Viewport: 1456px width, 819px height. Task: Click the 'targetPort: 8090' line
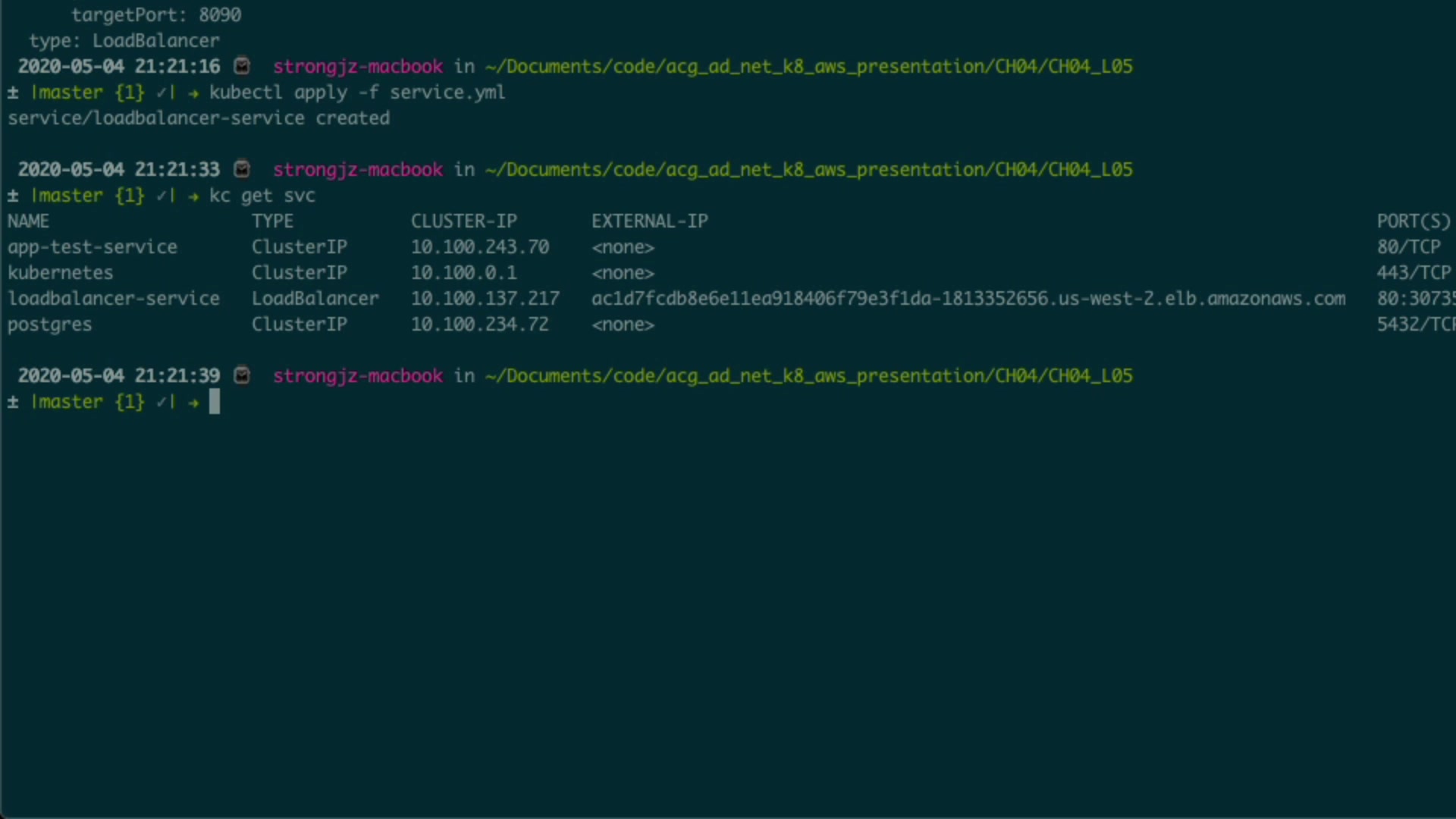tap(156, 15)
